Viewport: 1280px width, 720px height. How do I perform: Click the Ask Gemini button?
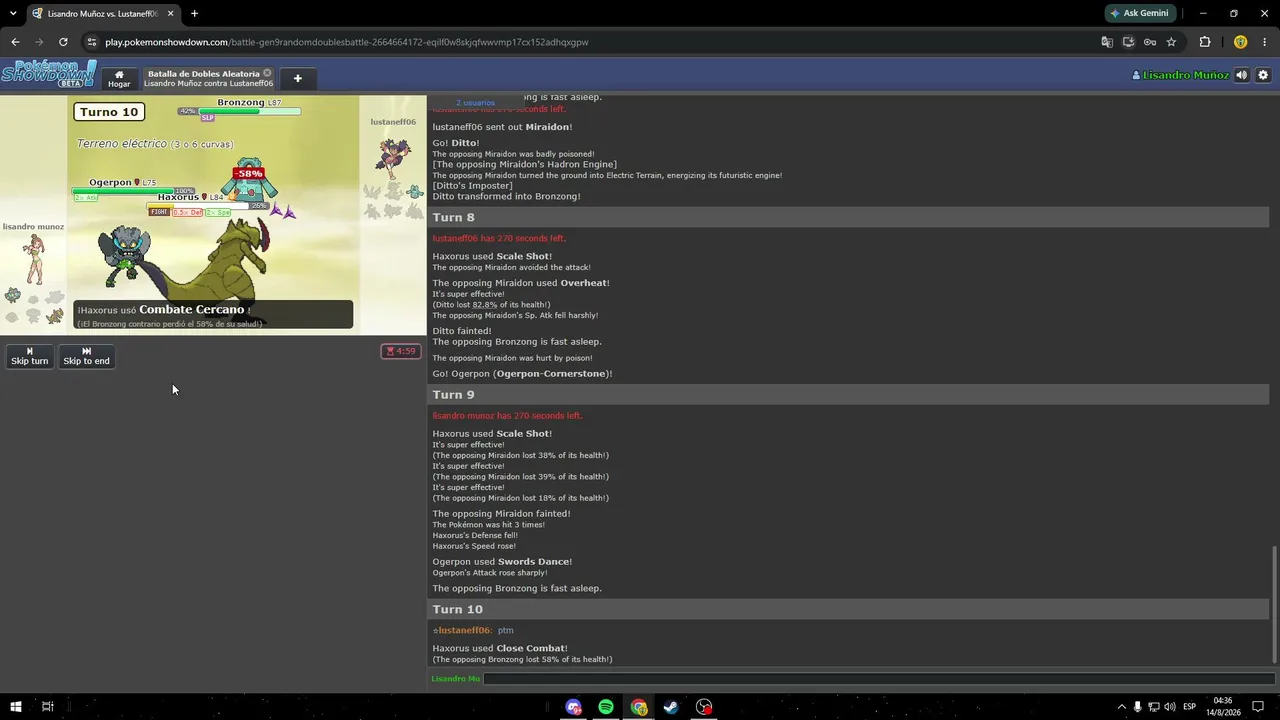tap(1139, 13)
